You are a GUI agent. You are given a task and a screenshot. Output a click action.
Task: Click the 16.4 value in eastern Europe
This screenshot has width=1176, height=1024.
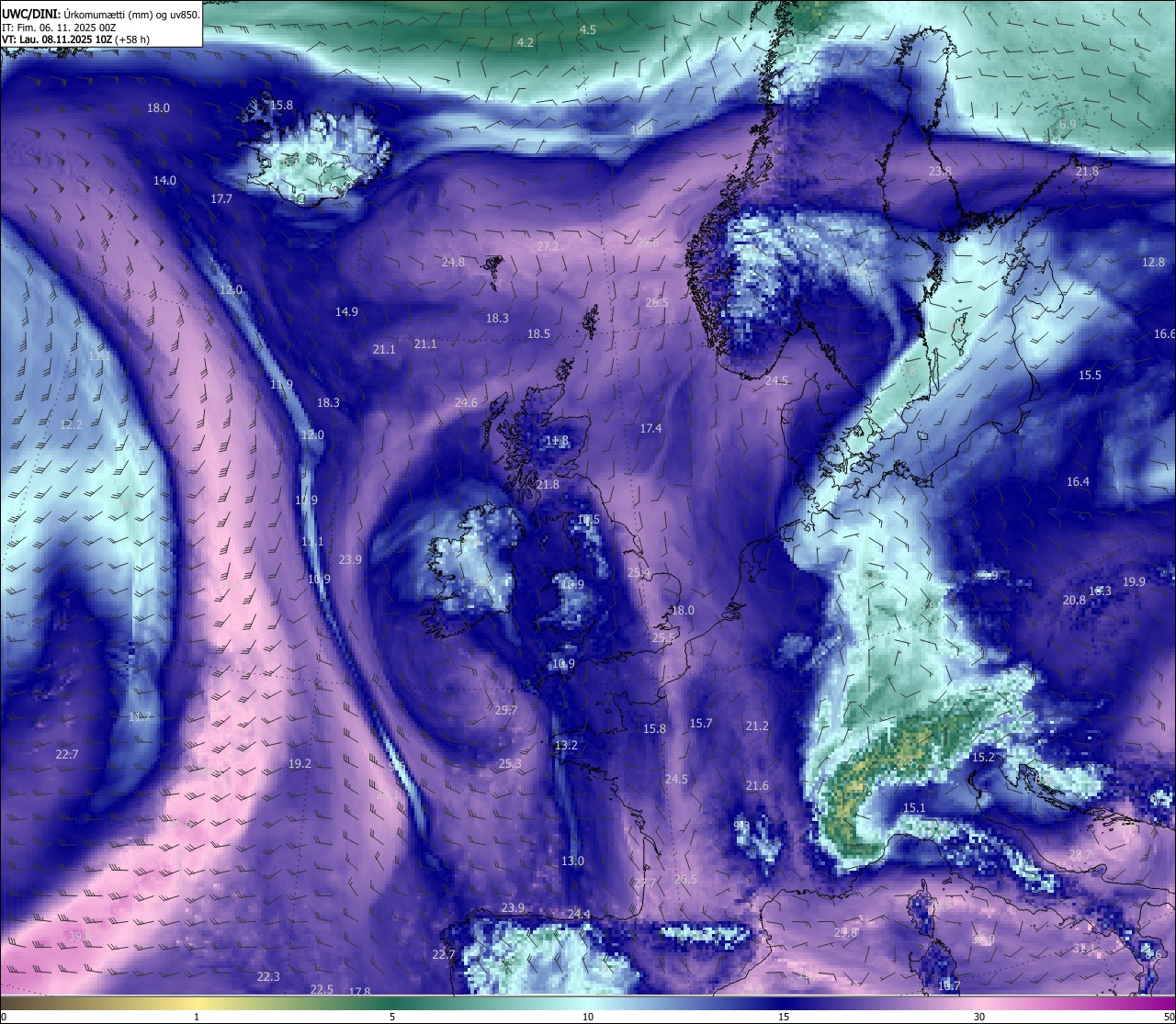coord(1078,481)
